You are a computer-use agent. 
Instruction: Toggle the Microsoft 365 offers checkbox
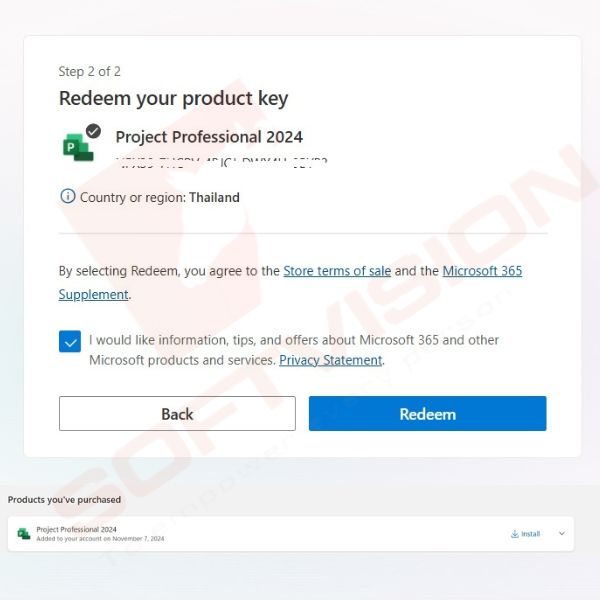pyautogui.click(x=70, y=341)
